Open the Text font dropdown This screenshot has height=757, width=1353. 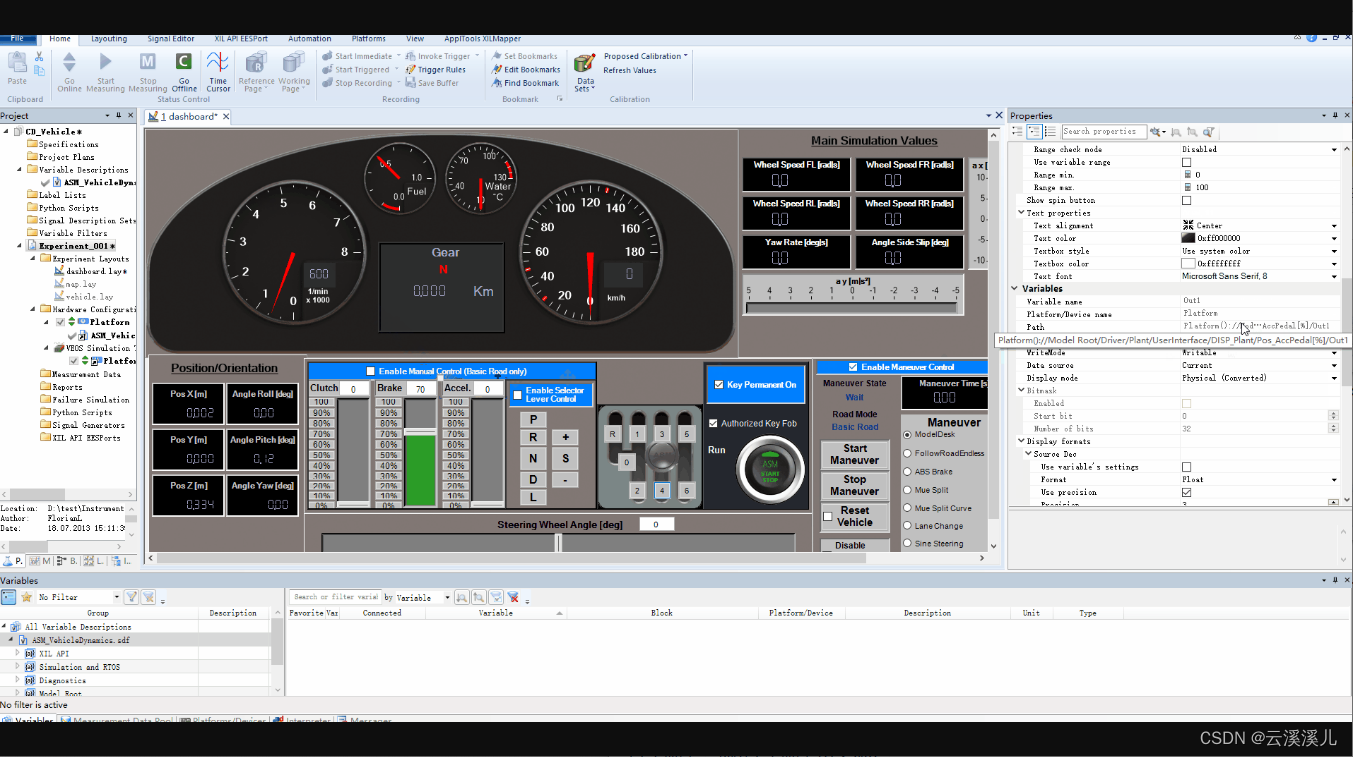[x=1334, y=277]
